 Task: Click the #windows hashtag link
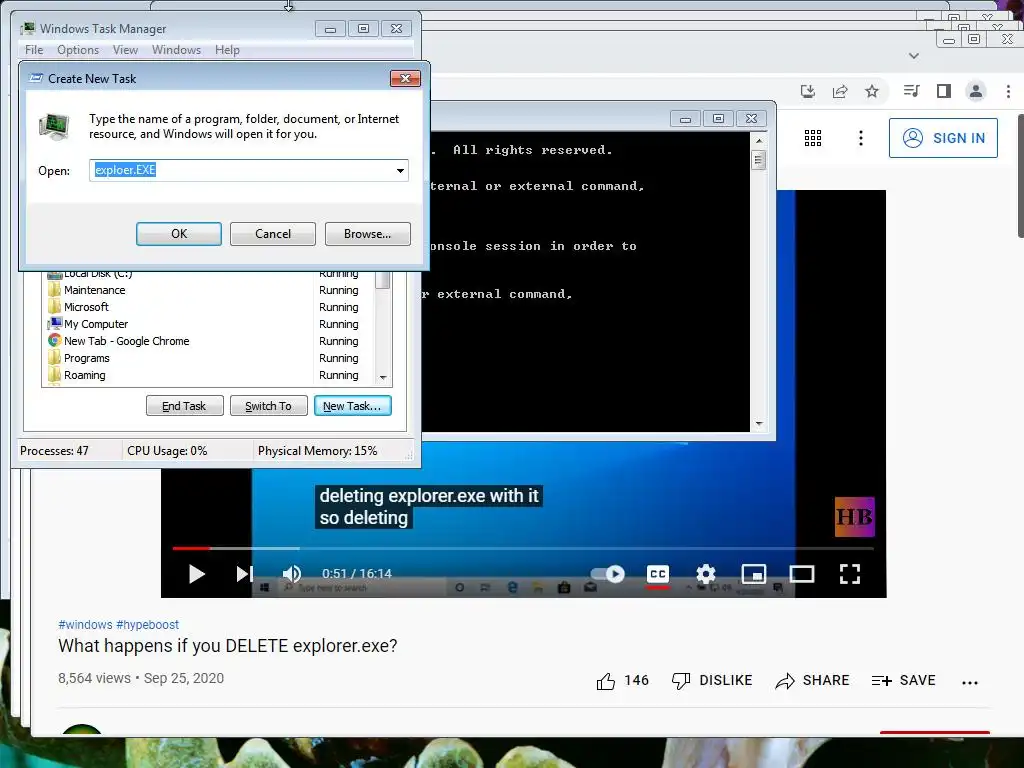tap(85, 624)
